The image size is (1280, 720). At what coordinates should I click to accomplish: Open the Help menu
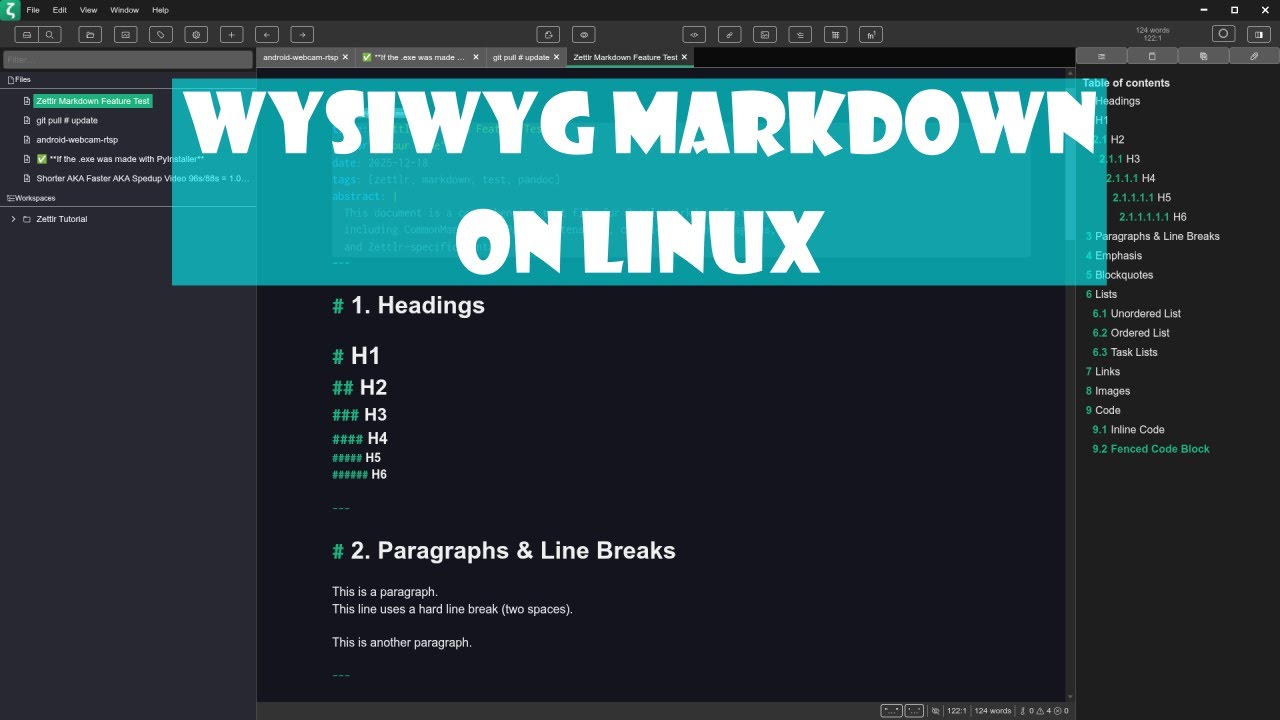tap(160, 10)
